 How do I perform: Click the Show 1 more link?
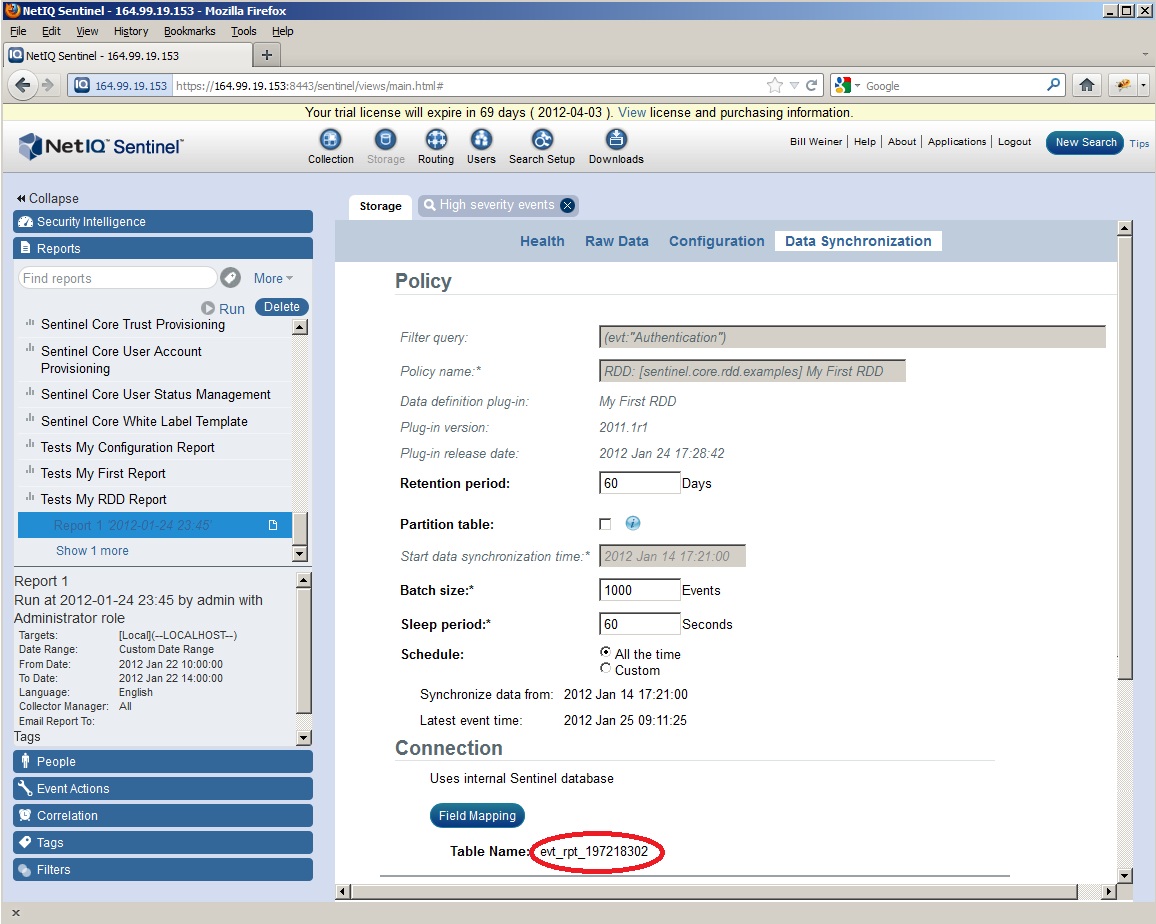[x=92, y=551]
